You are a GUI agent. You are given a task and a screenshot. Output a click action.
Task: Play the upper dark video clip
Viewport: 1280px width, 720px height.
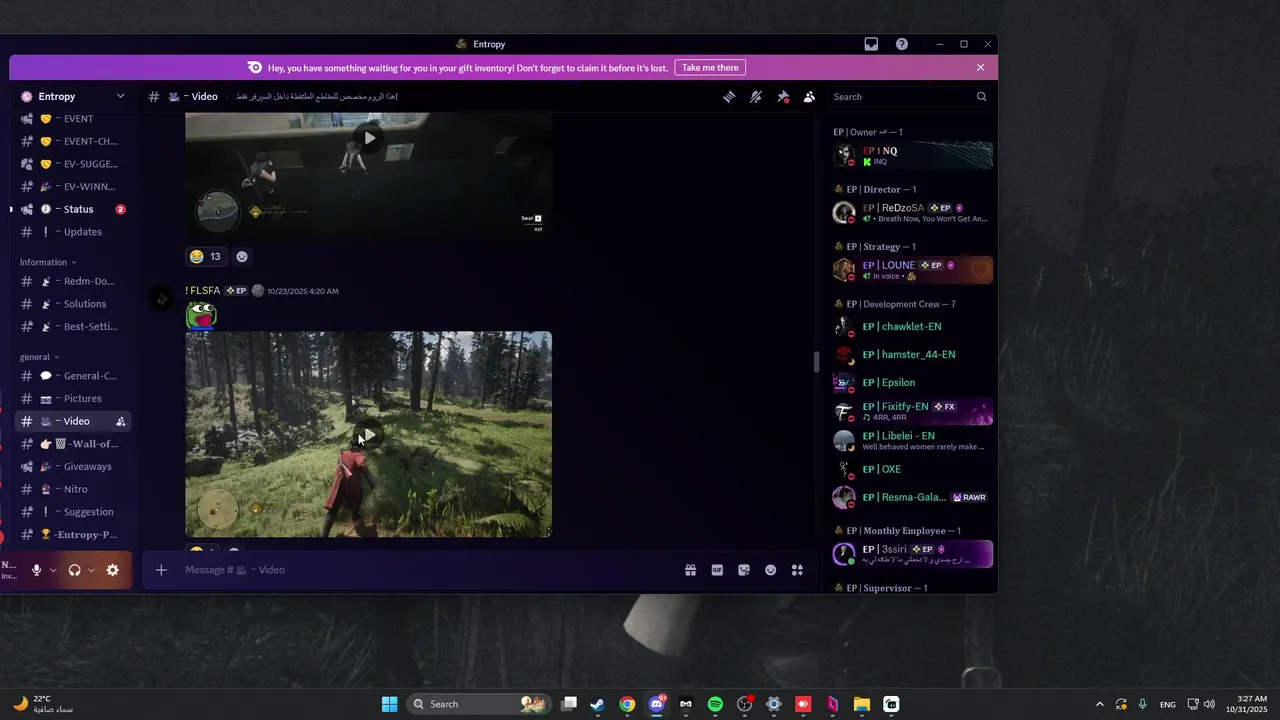tap(369, 138)
